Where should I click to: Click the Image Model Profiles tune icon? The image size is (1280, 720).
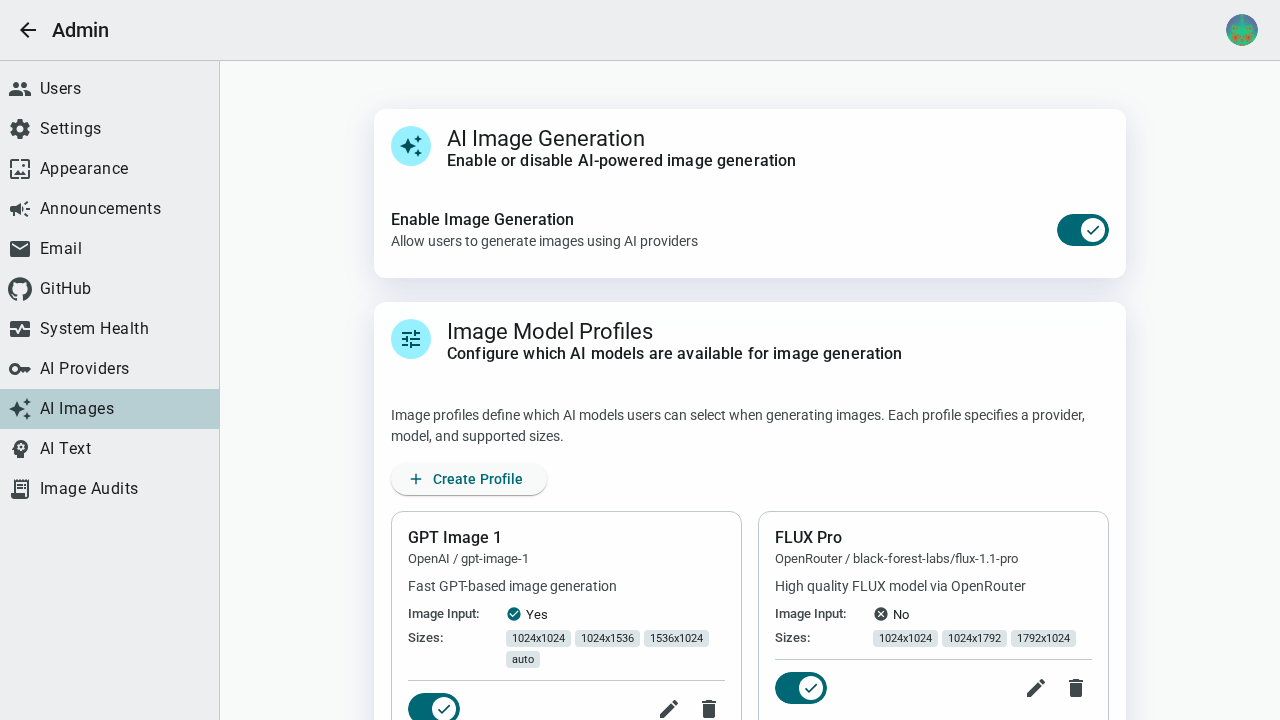tap(411, 339)
